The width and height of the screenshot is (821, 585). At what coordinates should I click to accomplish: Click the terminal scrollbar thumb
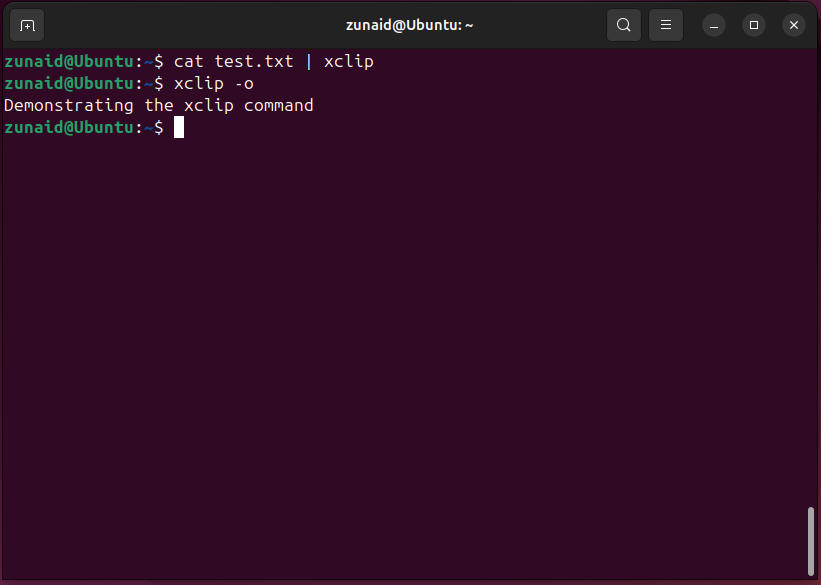[x=812, y=542]
